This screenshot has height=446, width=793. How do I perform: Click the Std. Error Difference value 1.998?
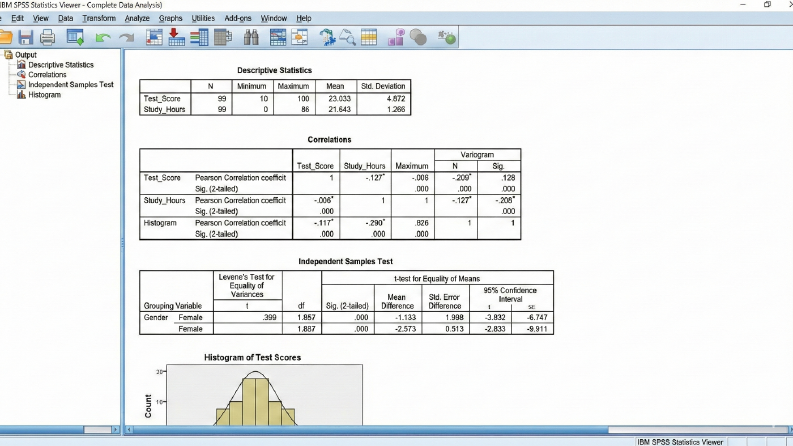point(454,318)
